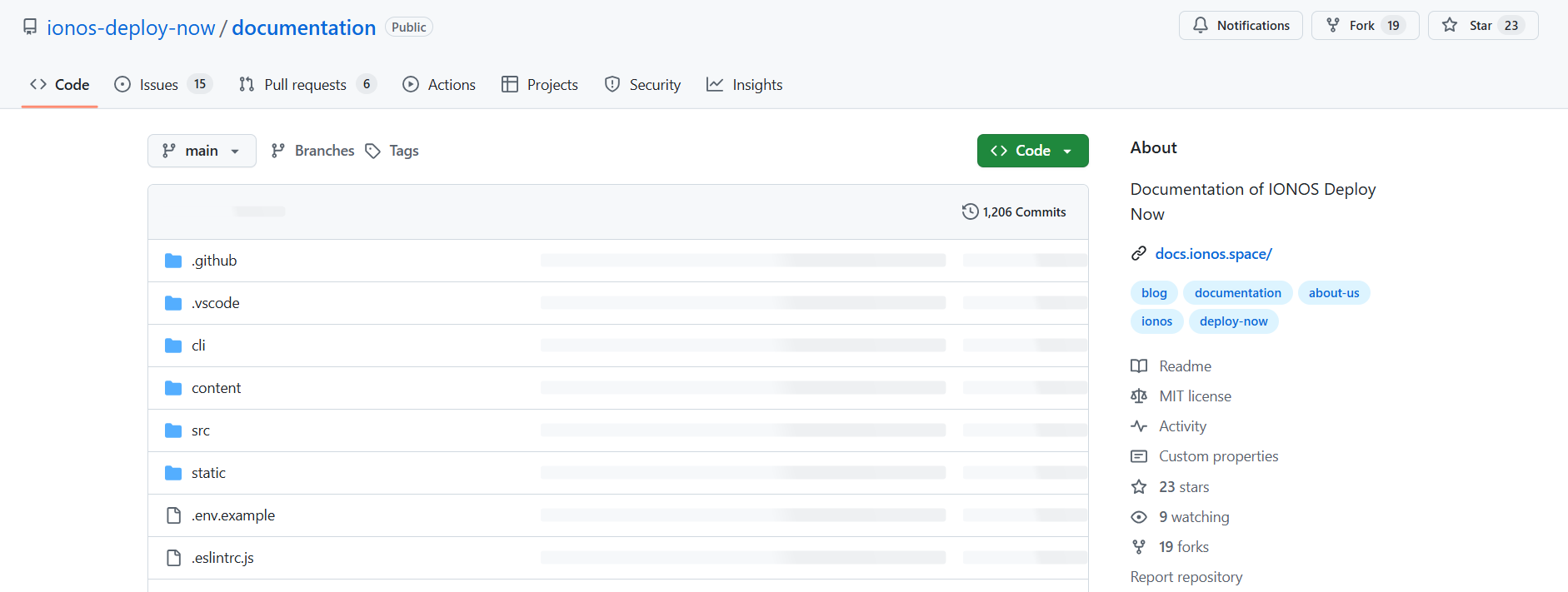
Task: Open the cli folder
Action: (198, 346)
